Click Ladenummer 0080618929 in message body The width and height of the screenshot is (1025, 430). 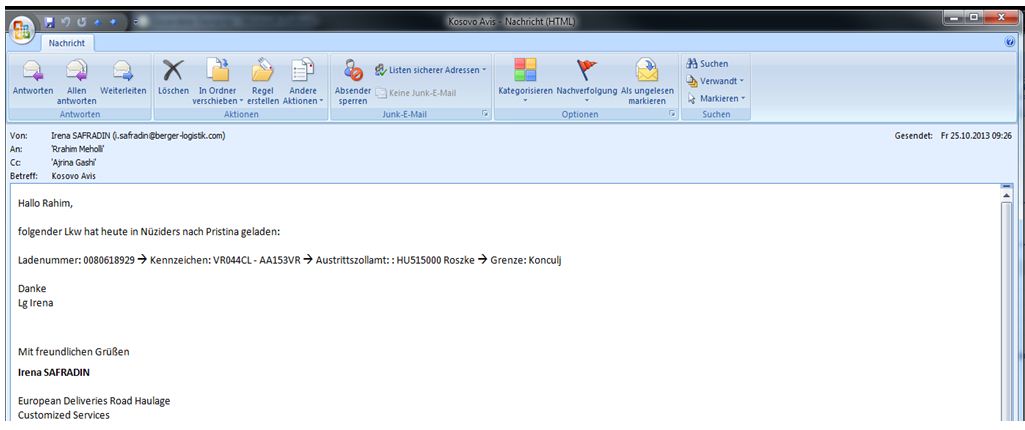[76, 260]
